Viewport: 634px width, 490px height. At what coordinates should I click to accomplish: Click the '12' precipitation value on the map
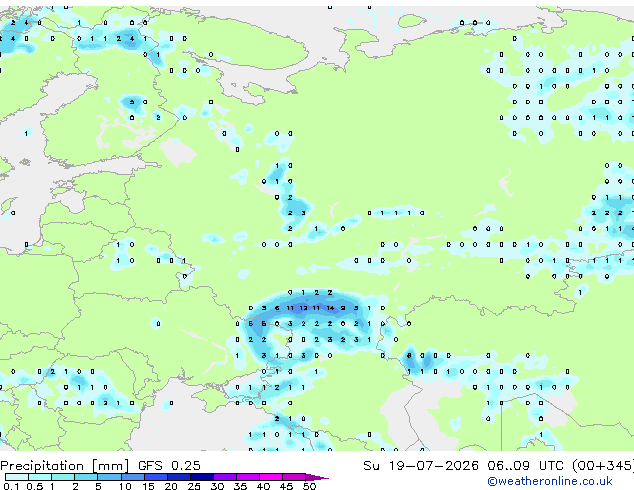tap(303, 308)
